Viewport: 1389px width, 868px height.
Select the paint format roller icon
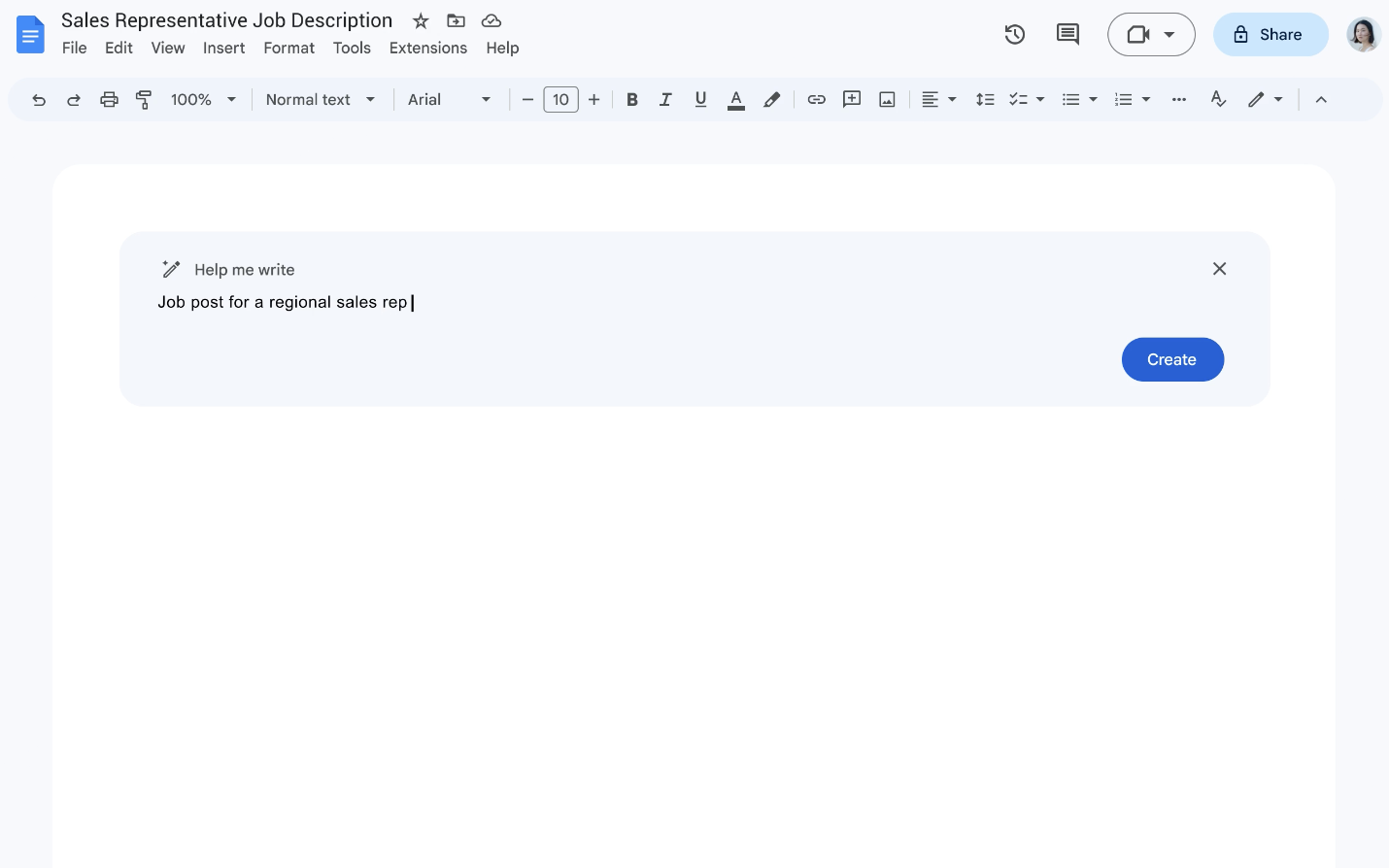[144, 100]
